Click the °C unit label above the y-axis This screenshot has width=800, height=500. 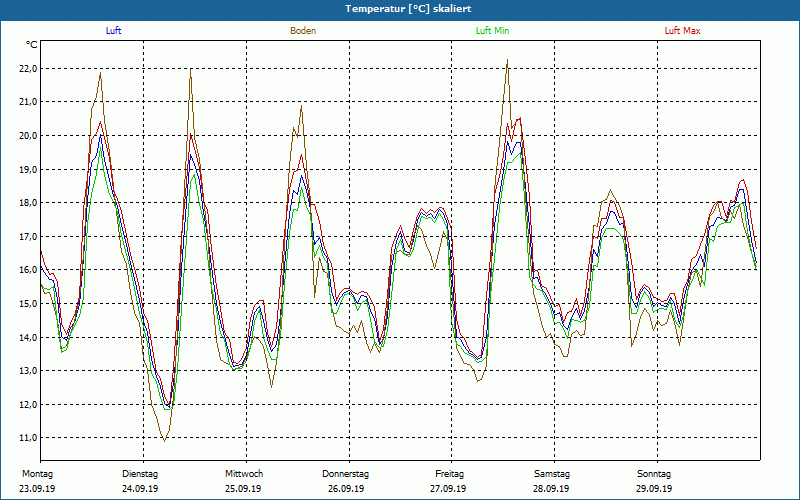click(32, 45)
